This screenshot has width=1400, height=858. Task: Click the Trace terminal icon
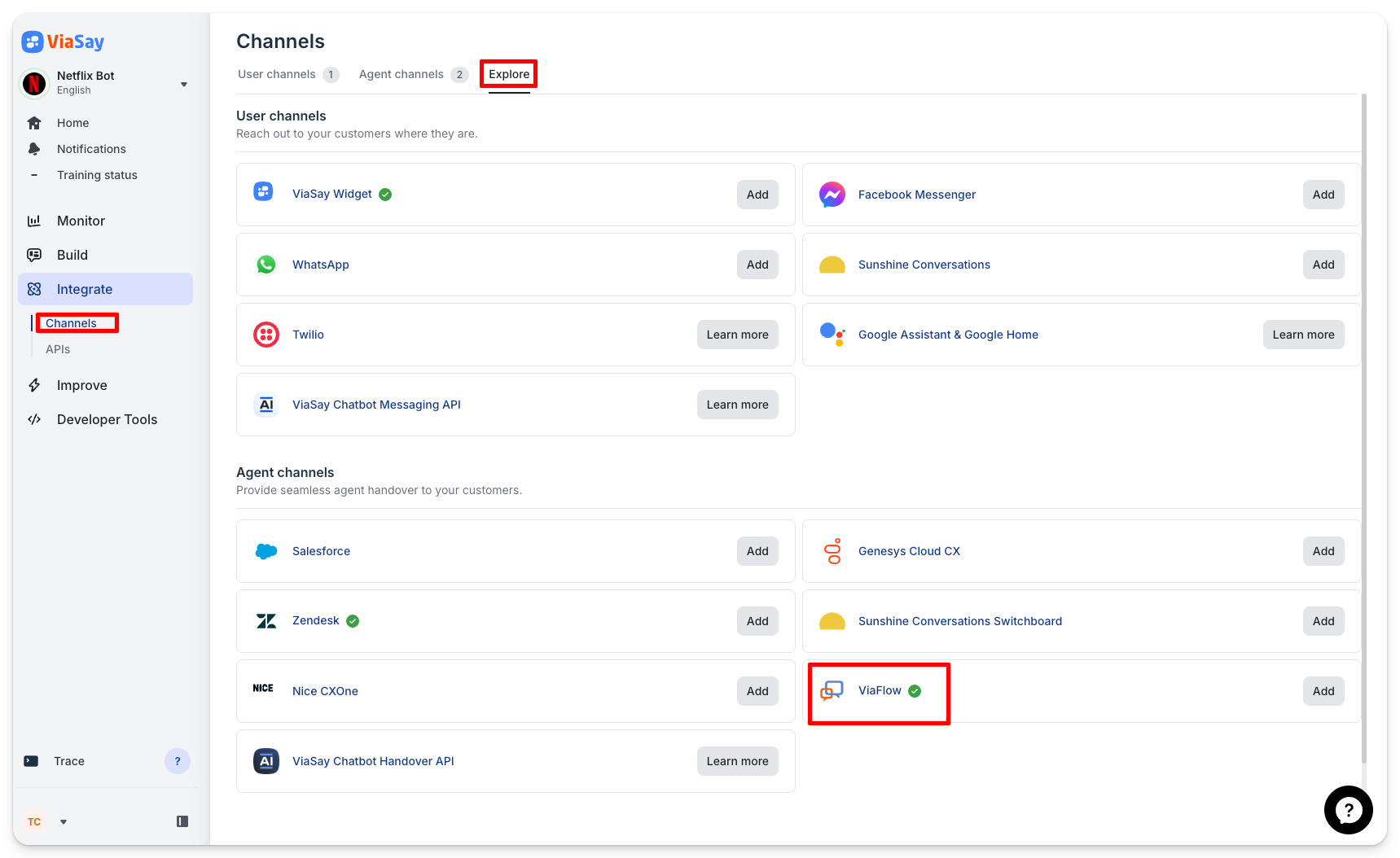(x=31, y=761)
